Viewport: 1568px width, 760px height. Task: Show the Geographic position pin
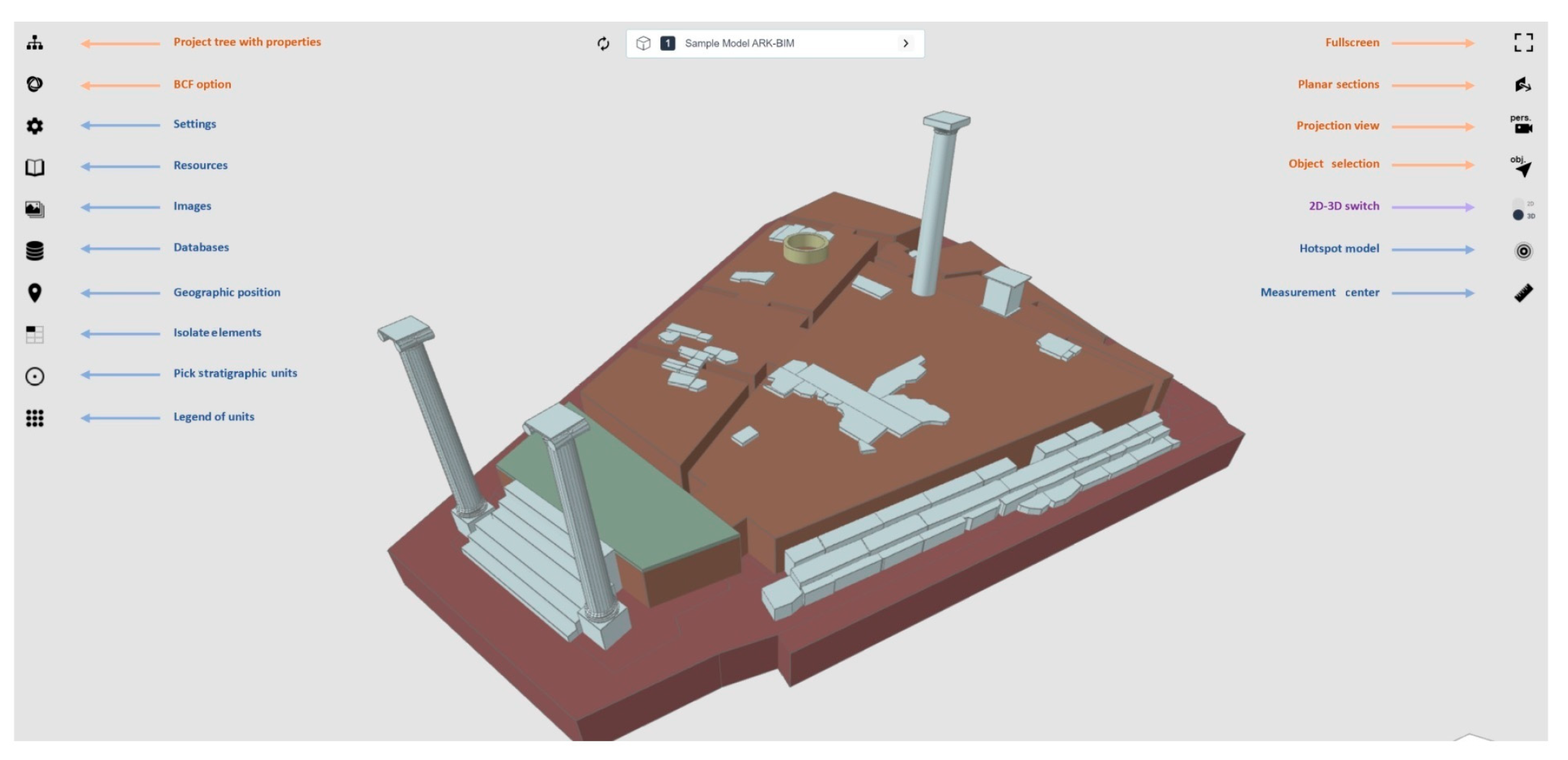35,292
